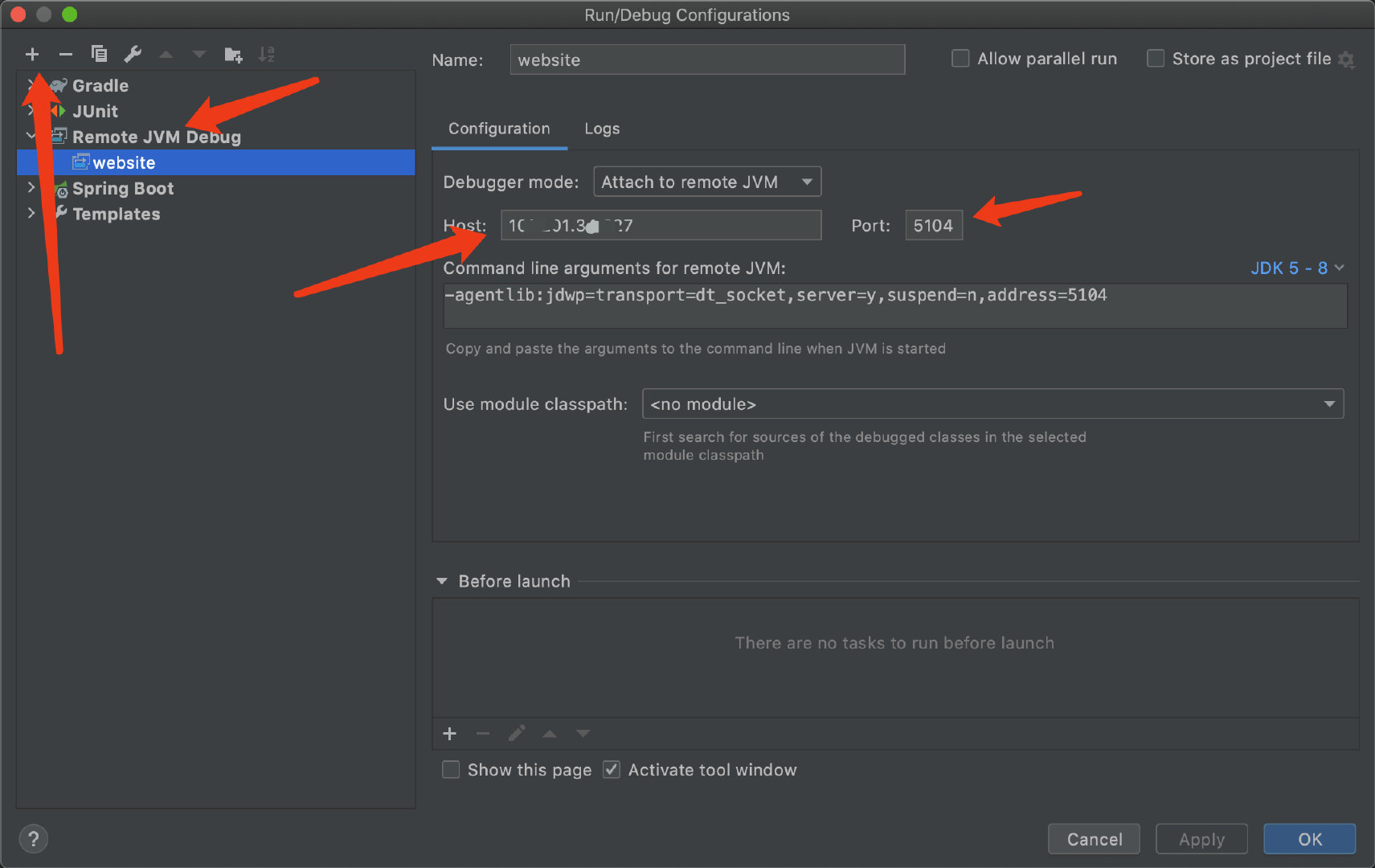Image resolution: width=1375 pixels, height=868 pixels.
Task: Switch to the Logs tab
Action: click(x=602, y=129)
